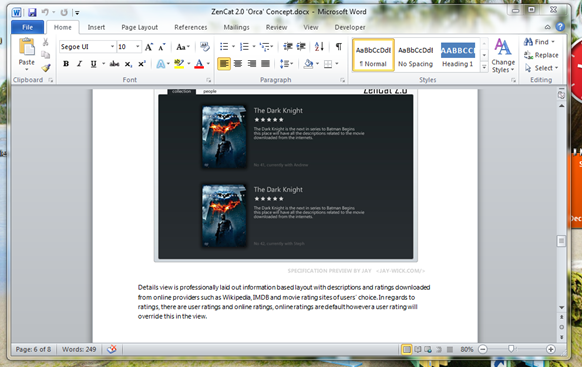Toggle center text alignment
Viewport: 582px width, 367px height.
(x=238, y=64)
